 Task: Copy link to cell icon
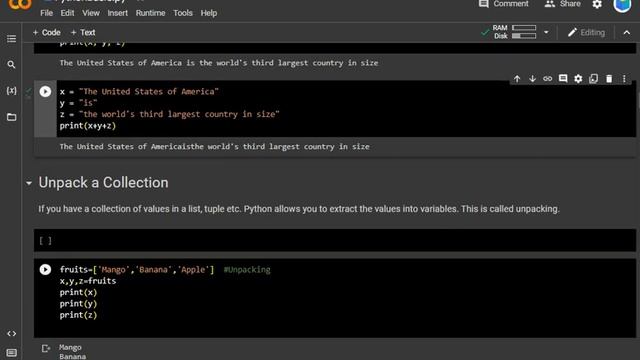point(547,79)
